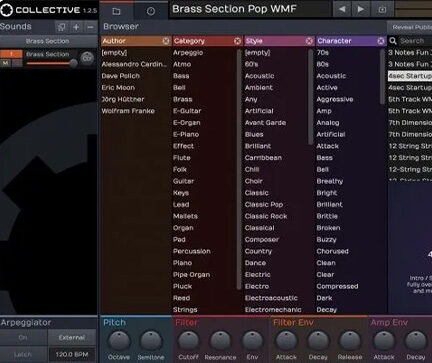Select Brass in the Category list
Viewport: 432px width, 363px height.
183,99
